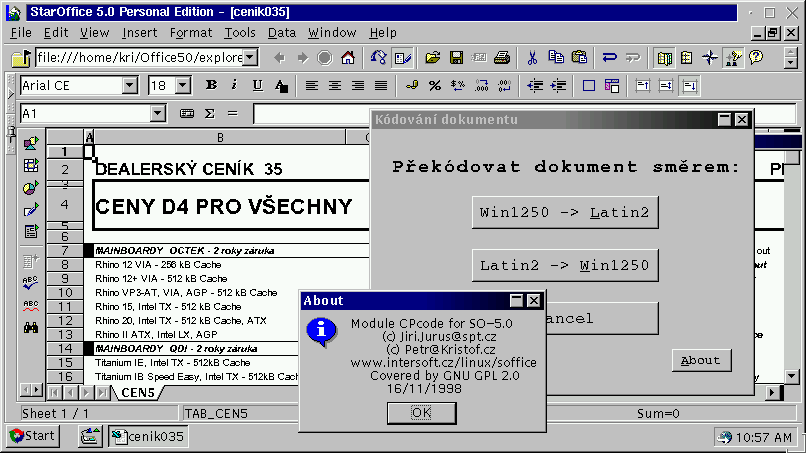Viewport: 806px width, 453px height.
Task: Open the Edit menu
Action: 56,33
